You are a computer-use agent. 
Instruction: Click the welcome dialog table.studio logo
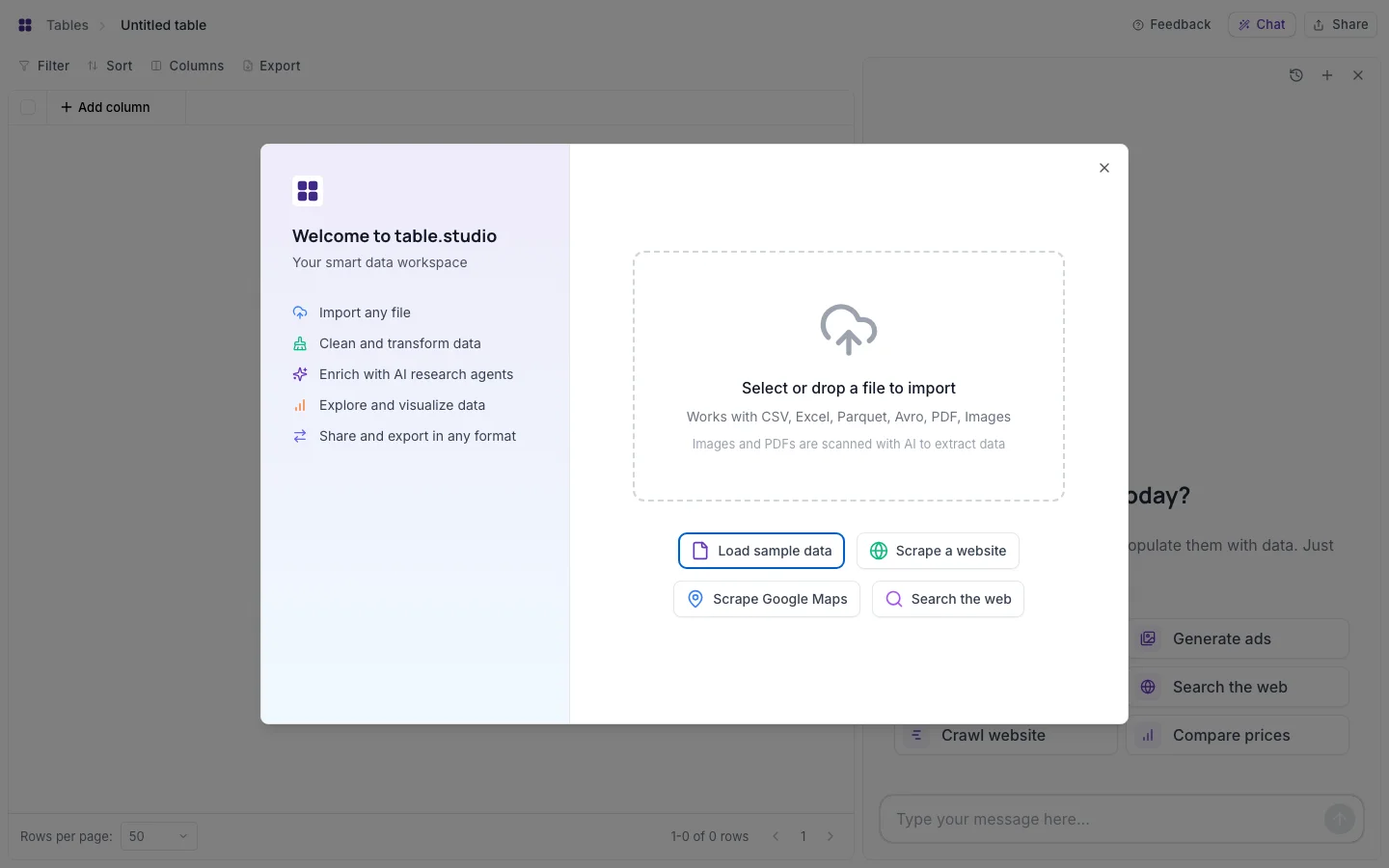pyautogui.click(x=308, y=191)
